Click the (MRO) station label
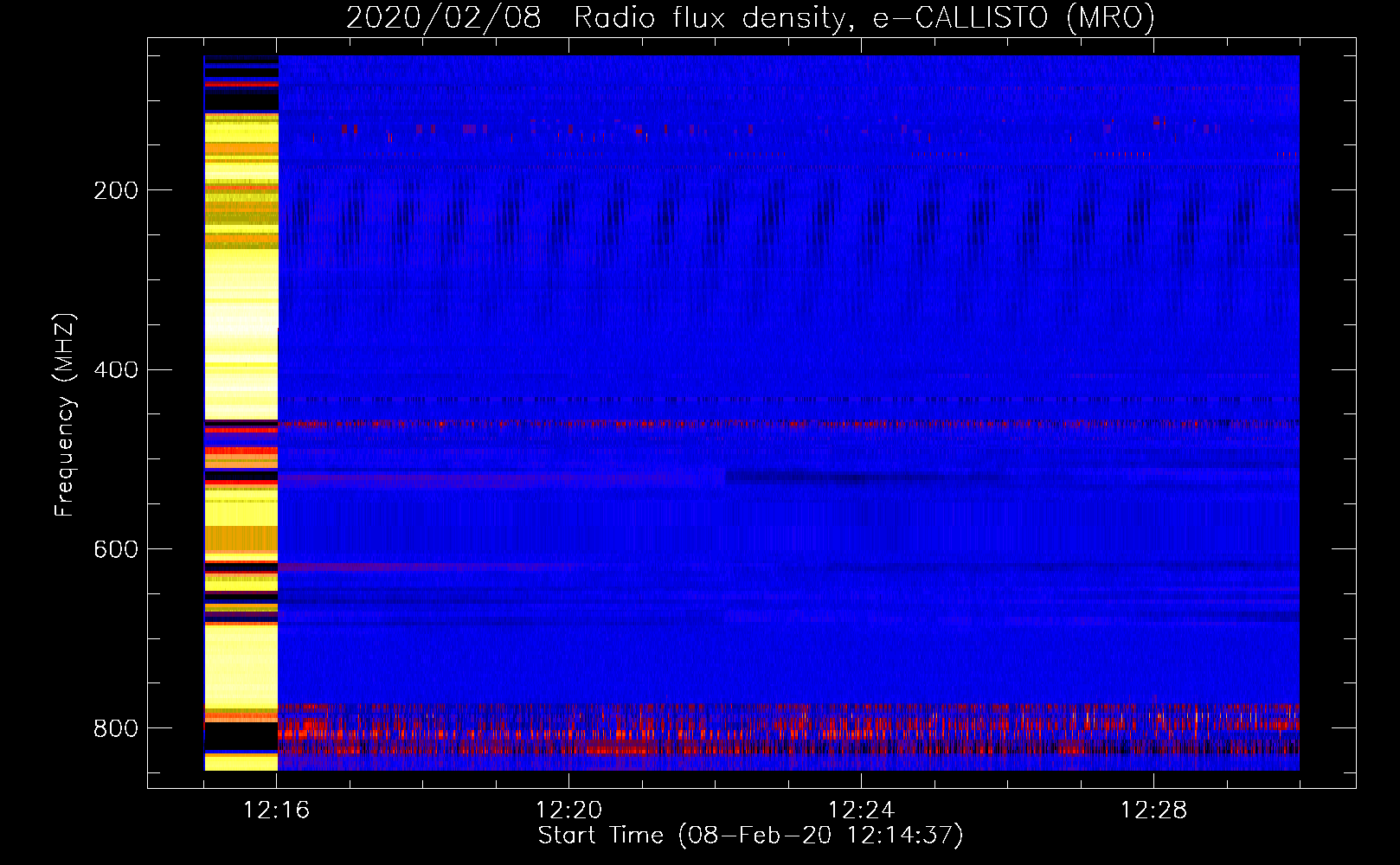 click(x=1110, y=17)
